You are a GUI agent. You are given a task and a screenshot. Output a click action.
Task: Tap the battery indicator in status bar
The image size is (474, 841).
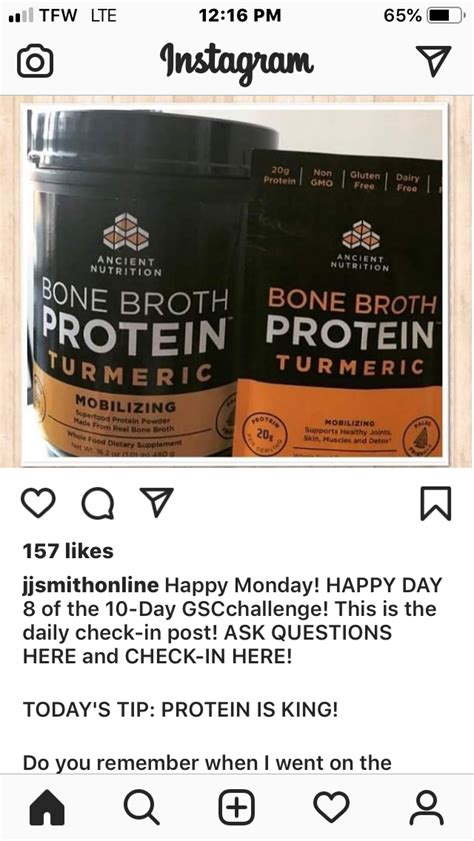click(446, 16)
